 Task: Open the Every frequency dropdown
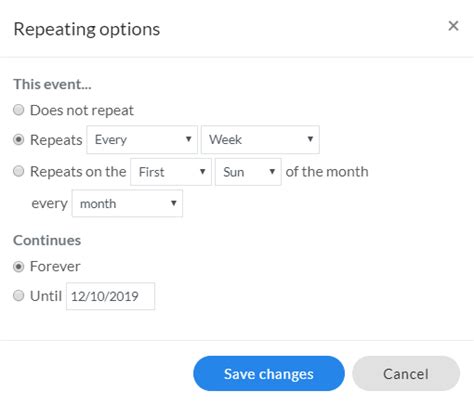coord(142,139)
